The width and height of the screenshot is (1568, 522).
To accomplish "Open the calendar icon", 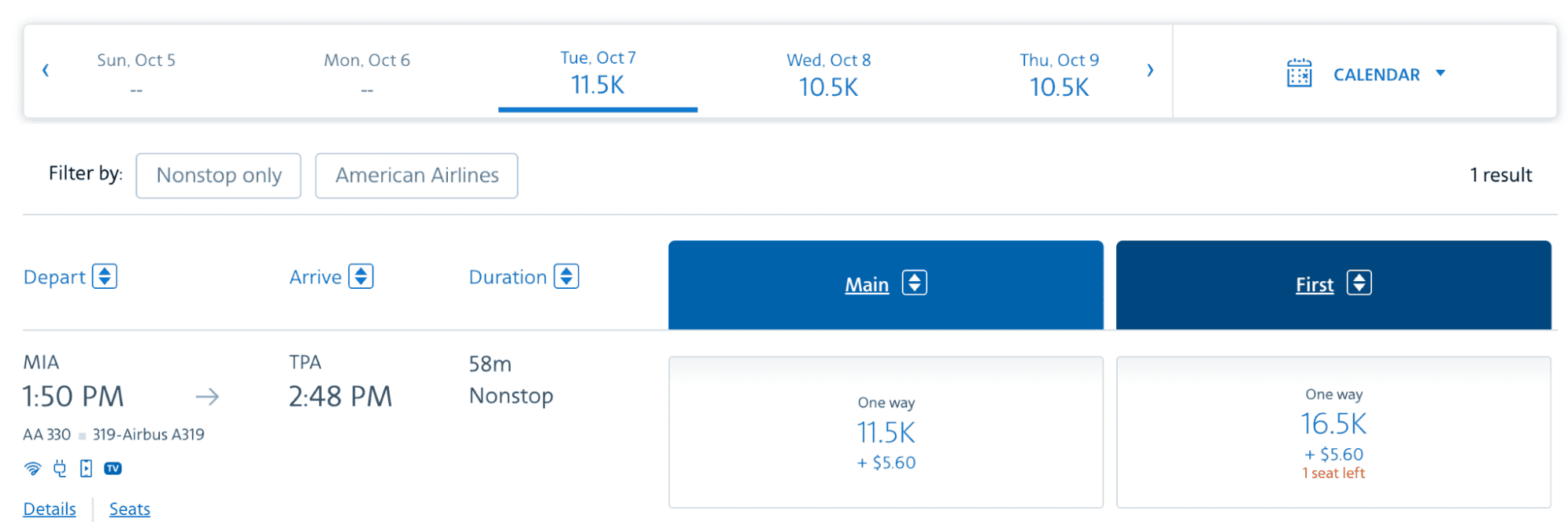I will (x=1300, y=73).
